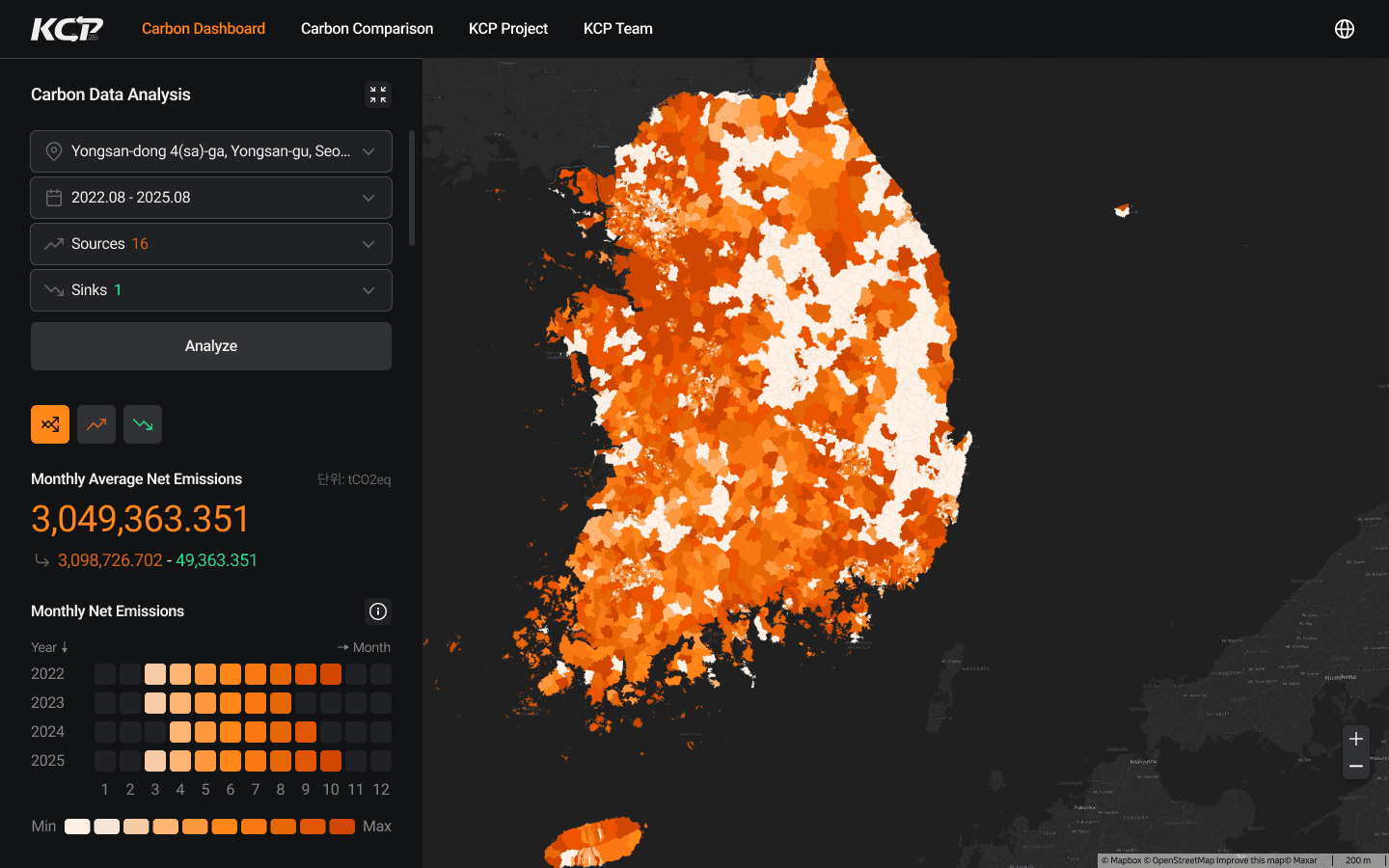Expand the Yongsan-dong location dropdown
This screenshot has width=1389, height=868.
(x=211, y=151)
